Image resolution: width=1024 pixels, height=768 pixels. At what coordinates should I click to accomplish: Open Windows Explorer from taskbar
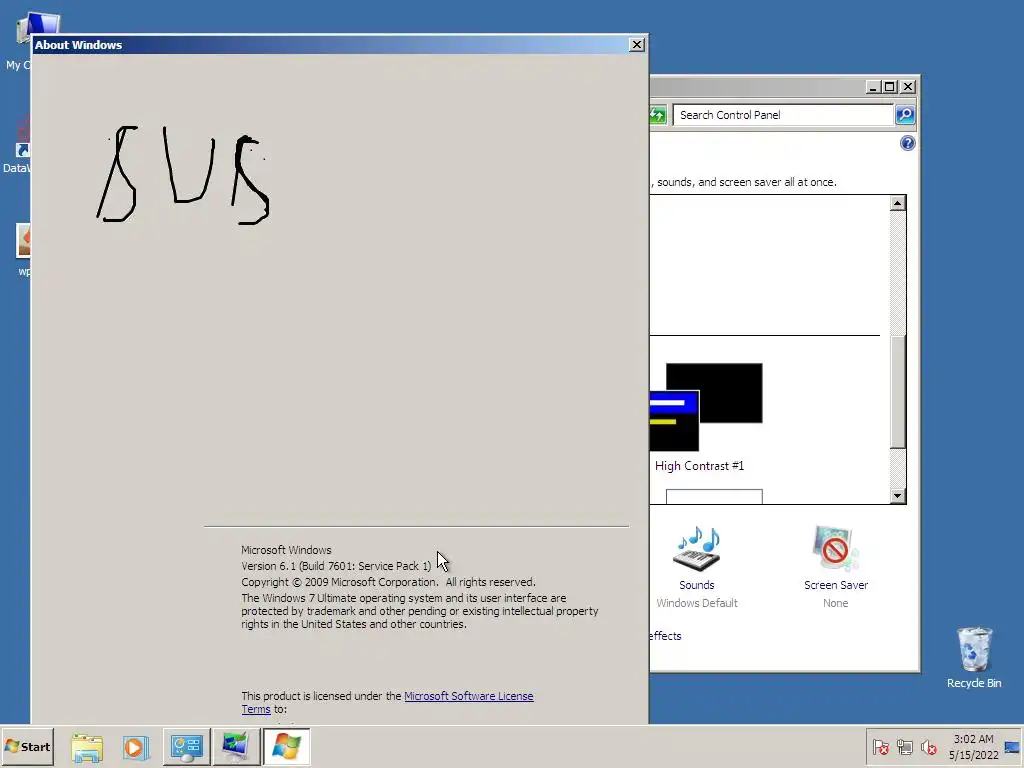[x=87, y=746]
